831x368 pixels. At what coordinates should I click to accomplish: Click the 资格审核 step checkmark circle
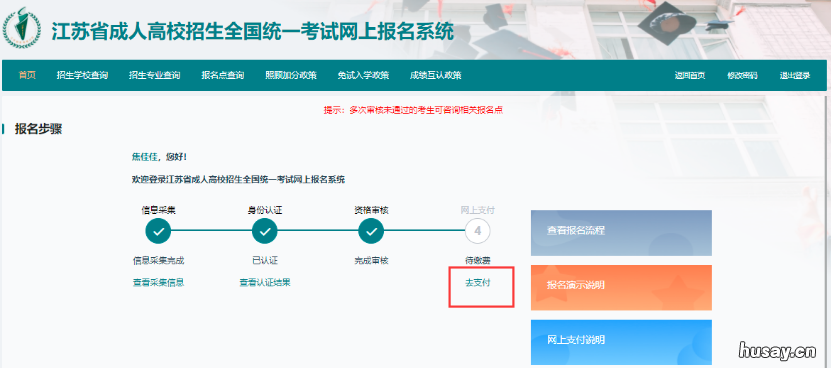(372, 231)
